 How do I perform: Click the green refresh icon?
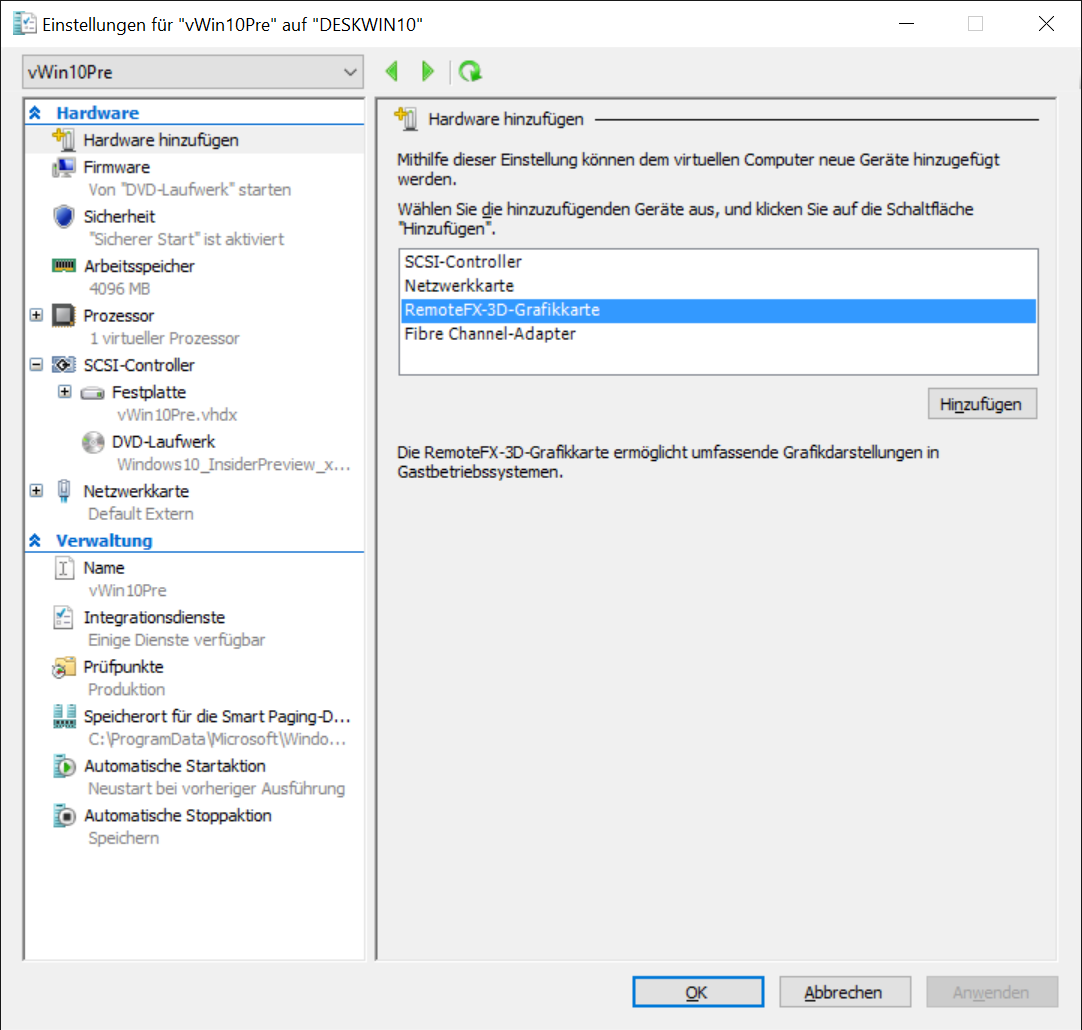[x=471, y=71]
